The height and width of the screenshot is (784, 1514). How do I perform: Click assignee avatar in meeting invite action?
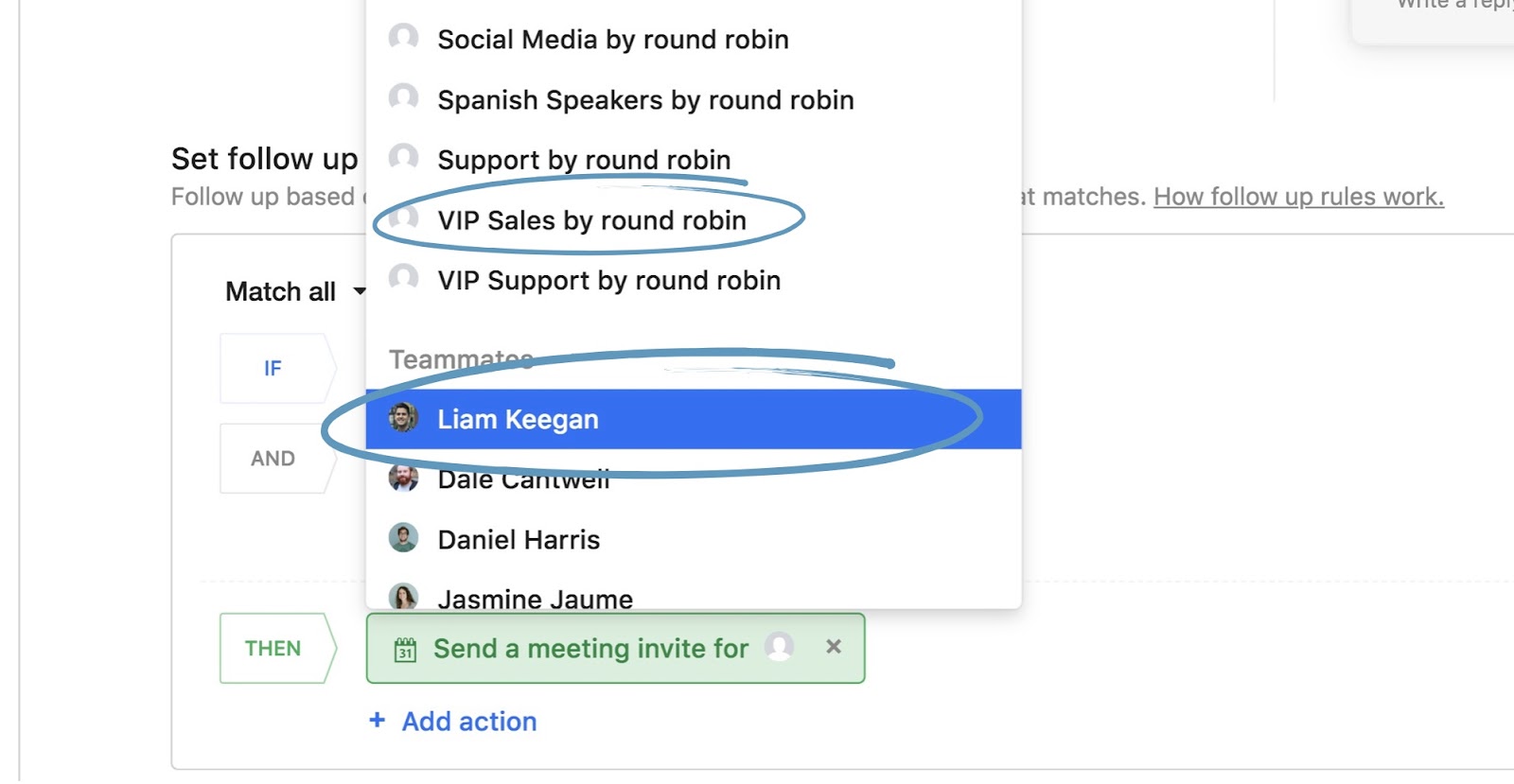click(x=780, y=648)
